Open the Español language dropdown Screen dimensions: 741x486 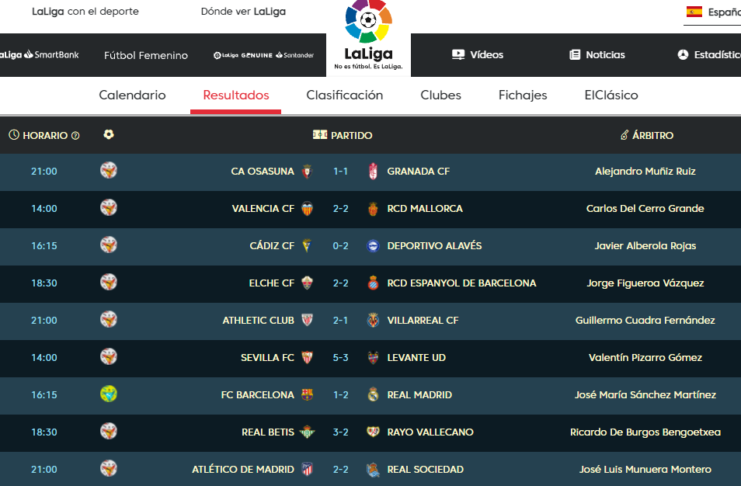[x=724, y=12]
